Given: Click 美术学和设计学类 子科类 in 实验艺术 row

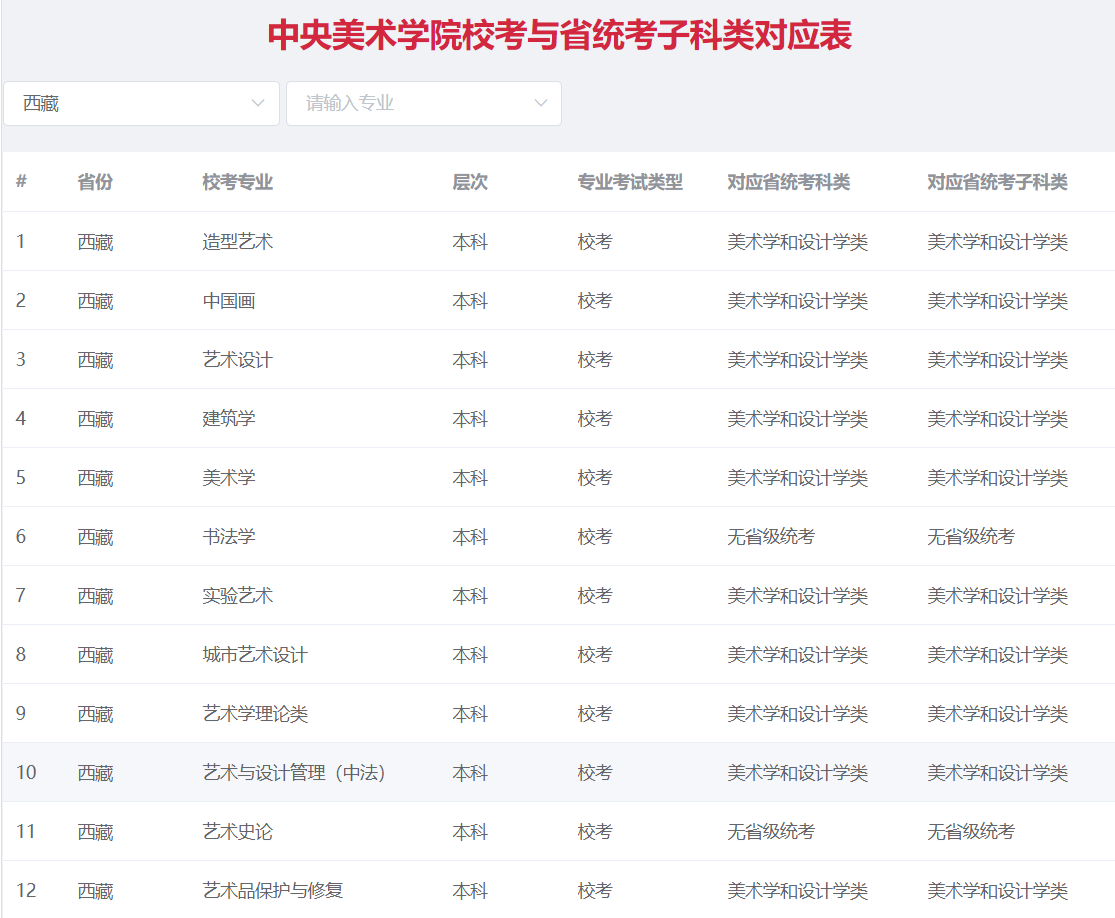Looking at the screenshot, I should [998, 596].
